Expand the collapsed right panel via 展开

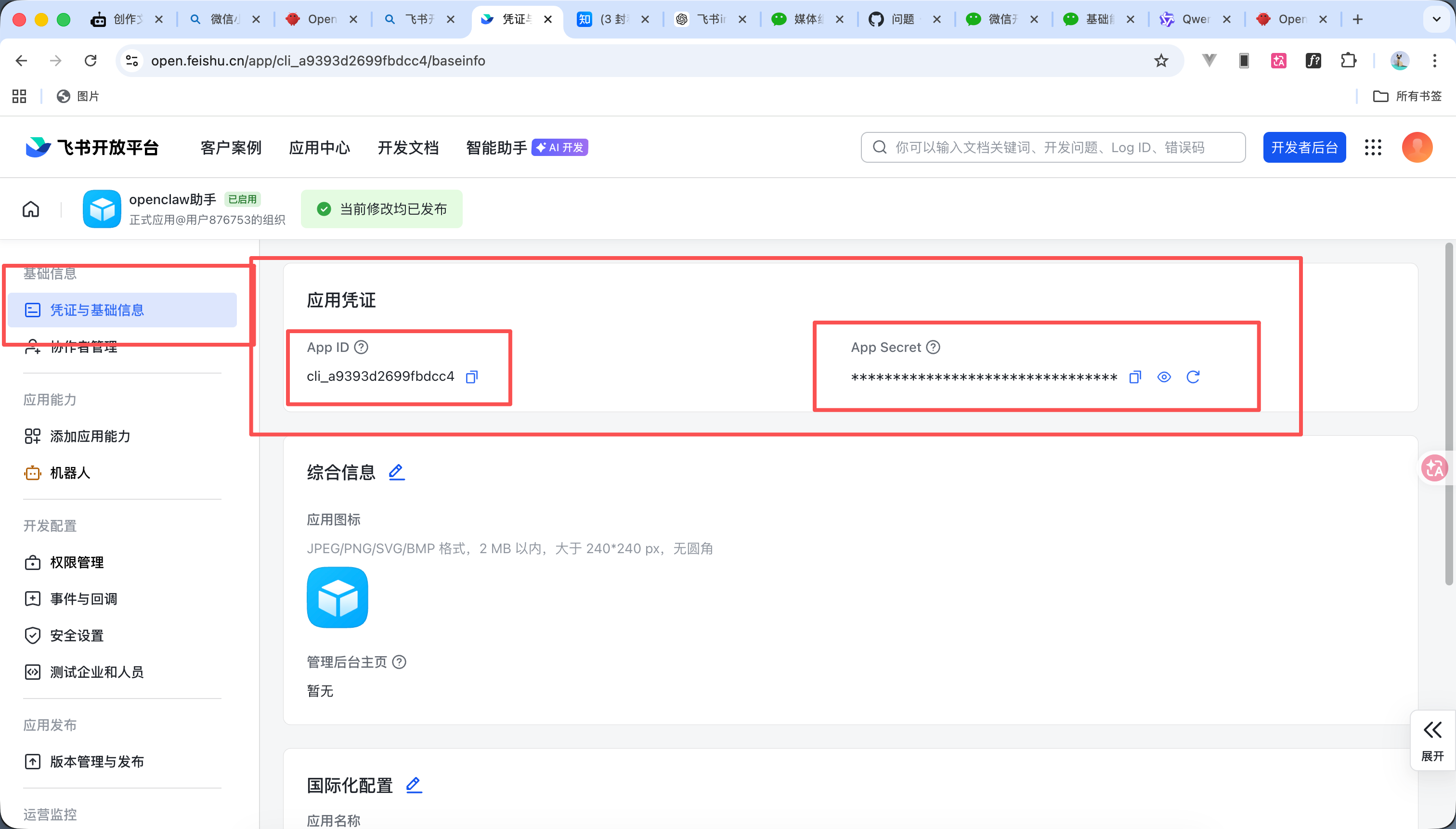(1433, 740)
